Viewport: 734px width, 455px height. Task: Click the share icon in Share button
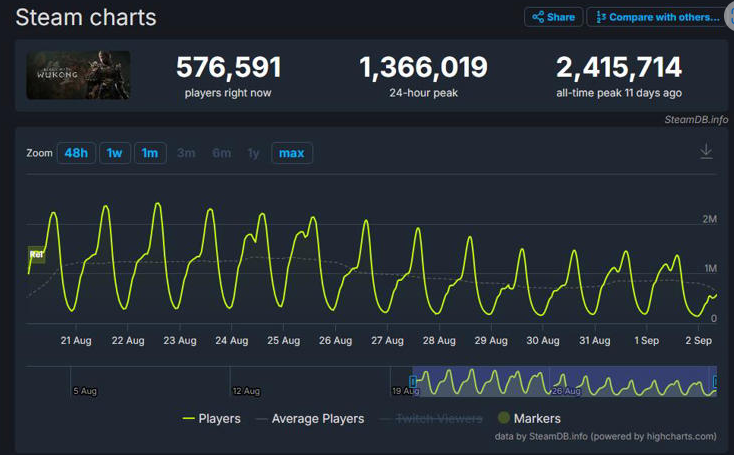538,17
